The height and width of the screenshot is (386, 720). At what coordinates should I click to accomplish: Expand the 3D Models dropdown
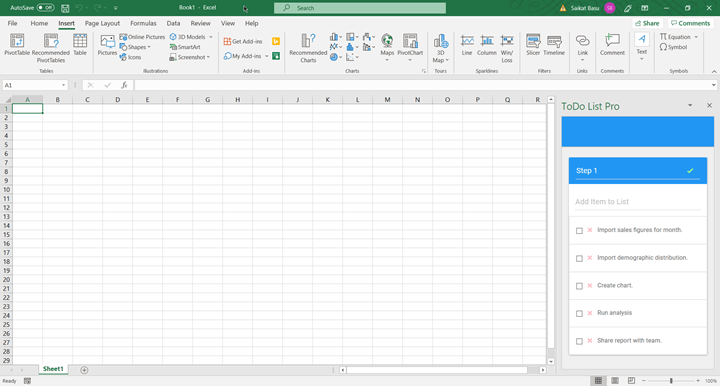point(211,37)
